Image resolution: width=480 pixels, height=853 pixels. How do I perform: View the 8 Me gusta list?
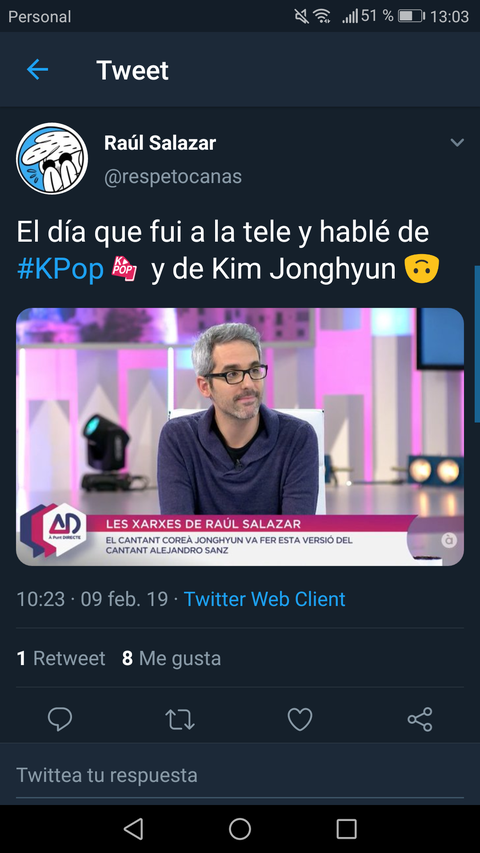coord(171,658)
